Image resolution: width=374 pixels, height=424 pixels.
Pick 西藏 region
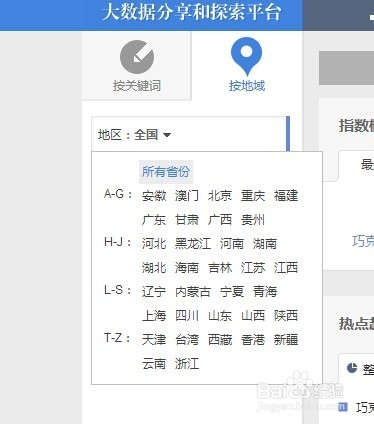[220, 340]
